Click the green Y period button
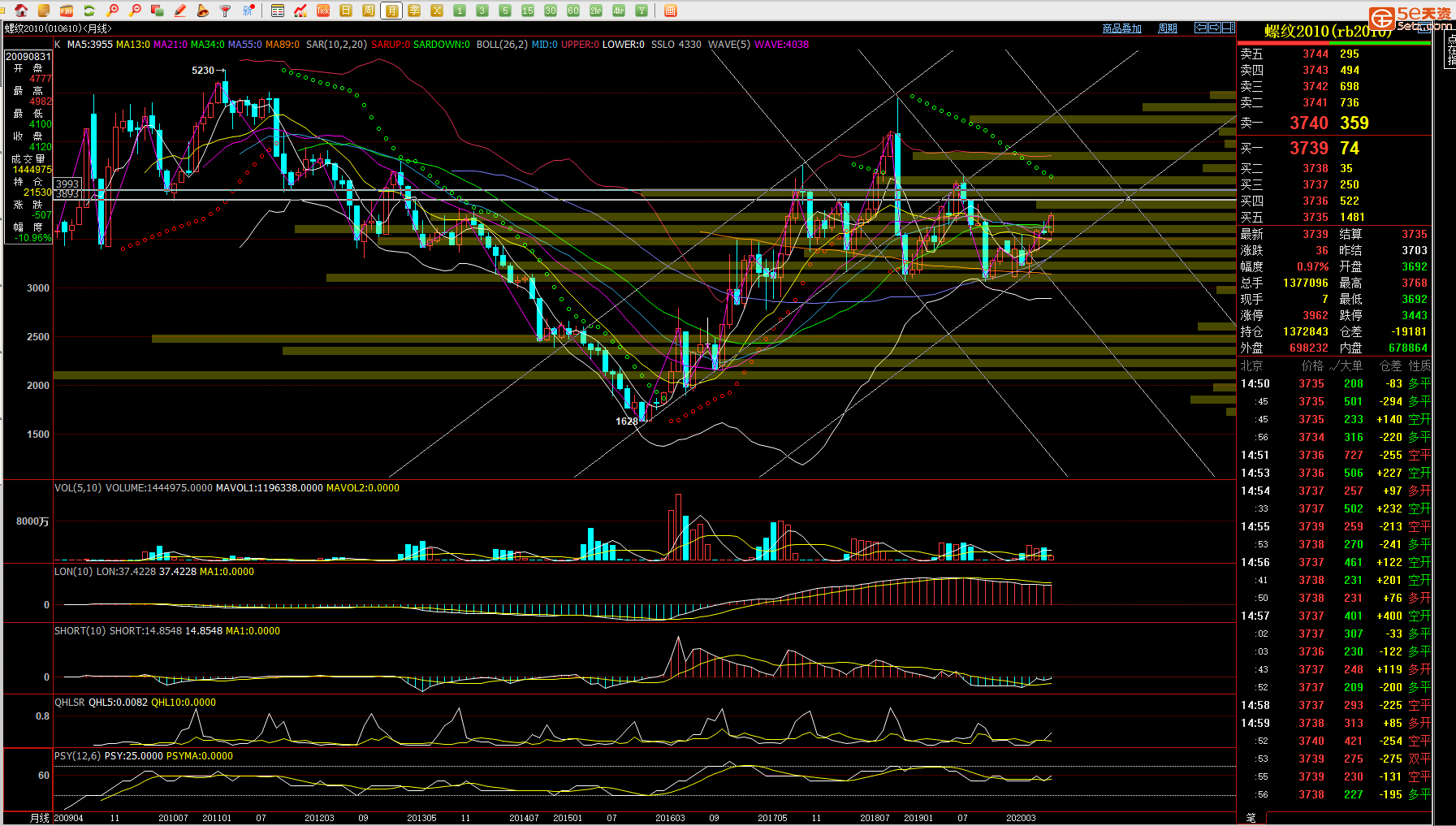The height and width of the screenshot is (826, 1456). point(642,11)
